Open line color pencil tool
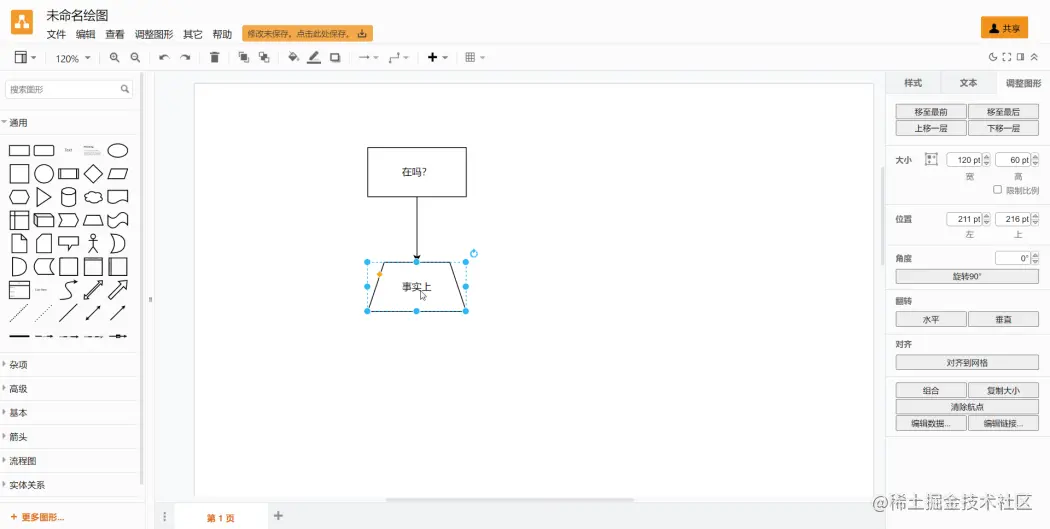 click(314, 58)
